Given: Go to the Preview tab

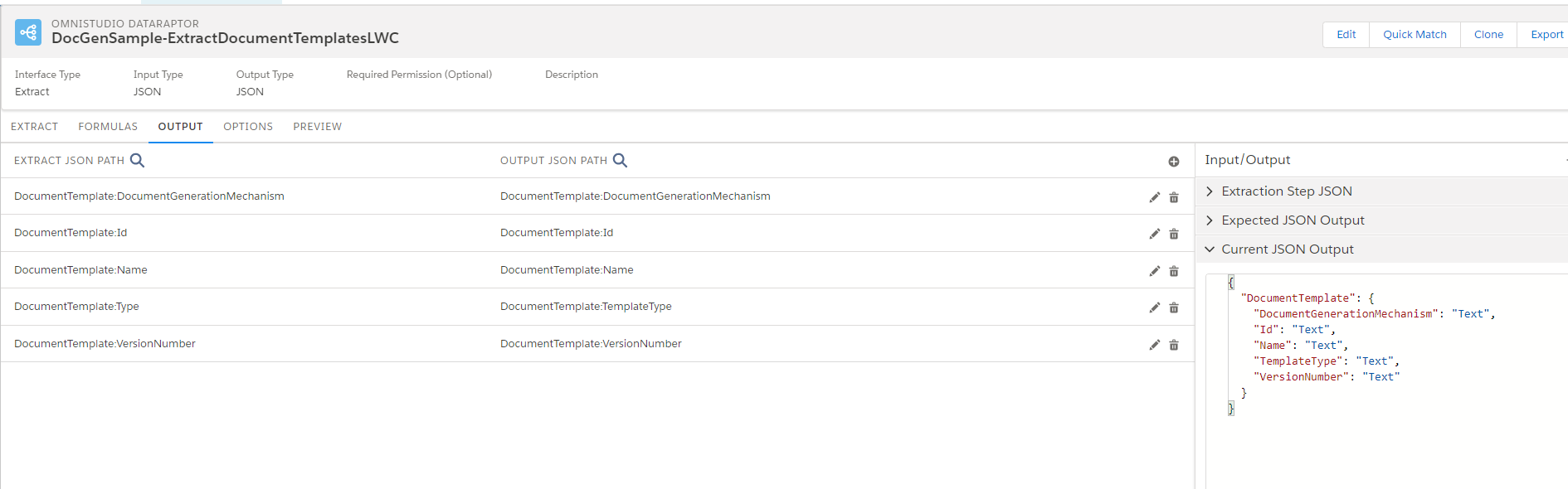Looking at the screenshot, I should [317, 127].
